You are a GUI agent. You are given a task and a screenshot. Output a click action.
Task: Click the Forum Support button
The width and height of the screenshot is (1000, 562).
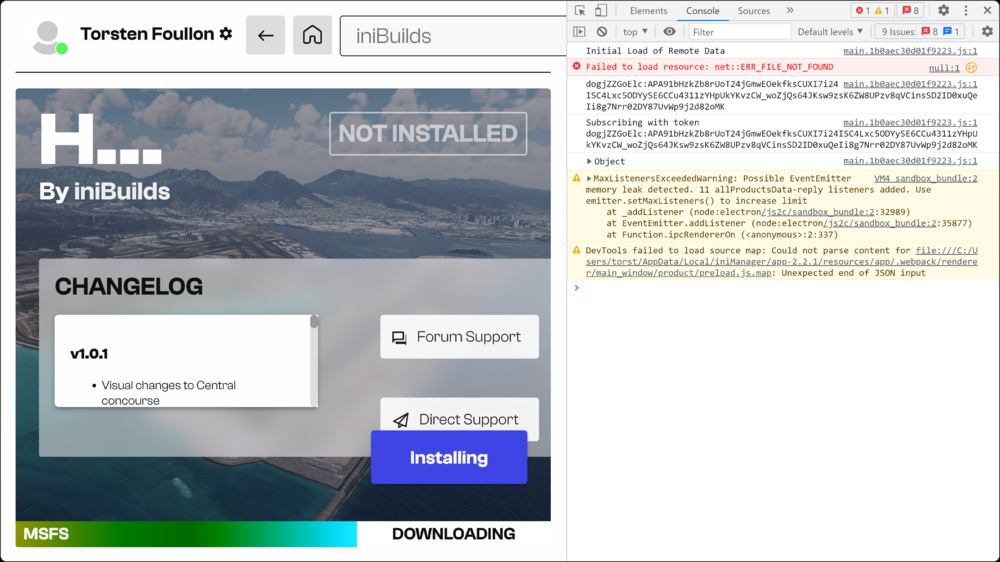[459, 337]
